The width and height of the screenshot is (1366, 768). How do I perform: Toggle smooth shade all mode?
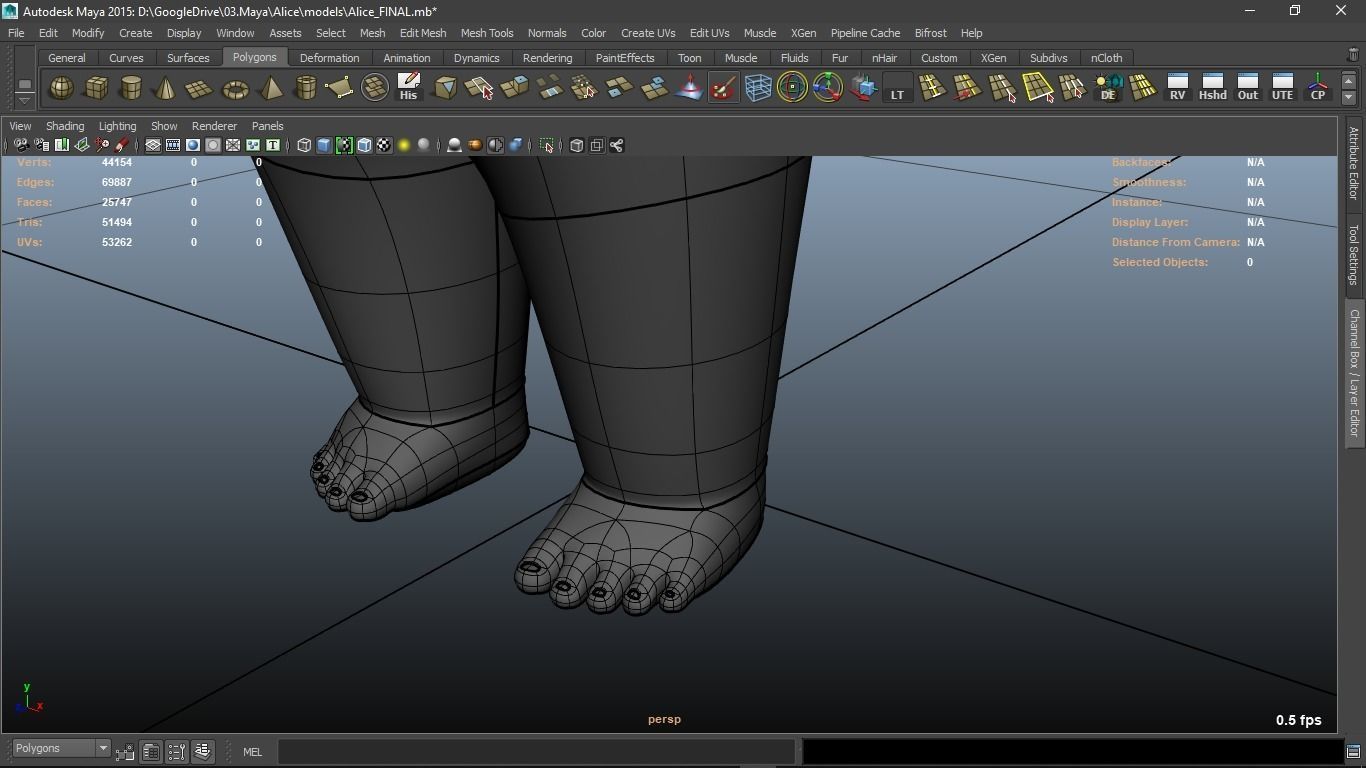(324, 146)
